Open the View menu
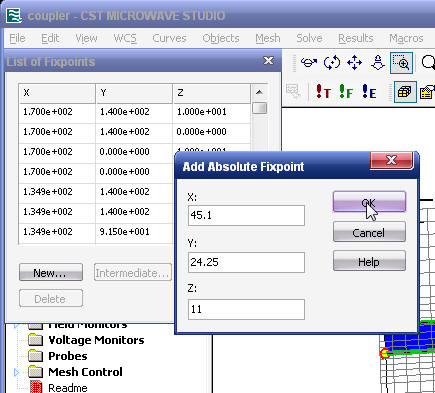This screenshot has height=393, width=435. 86,38
